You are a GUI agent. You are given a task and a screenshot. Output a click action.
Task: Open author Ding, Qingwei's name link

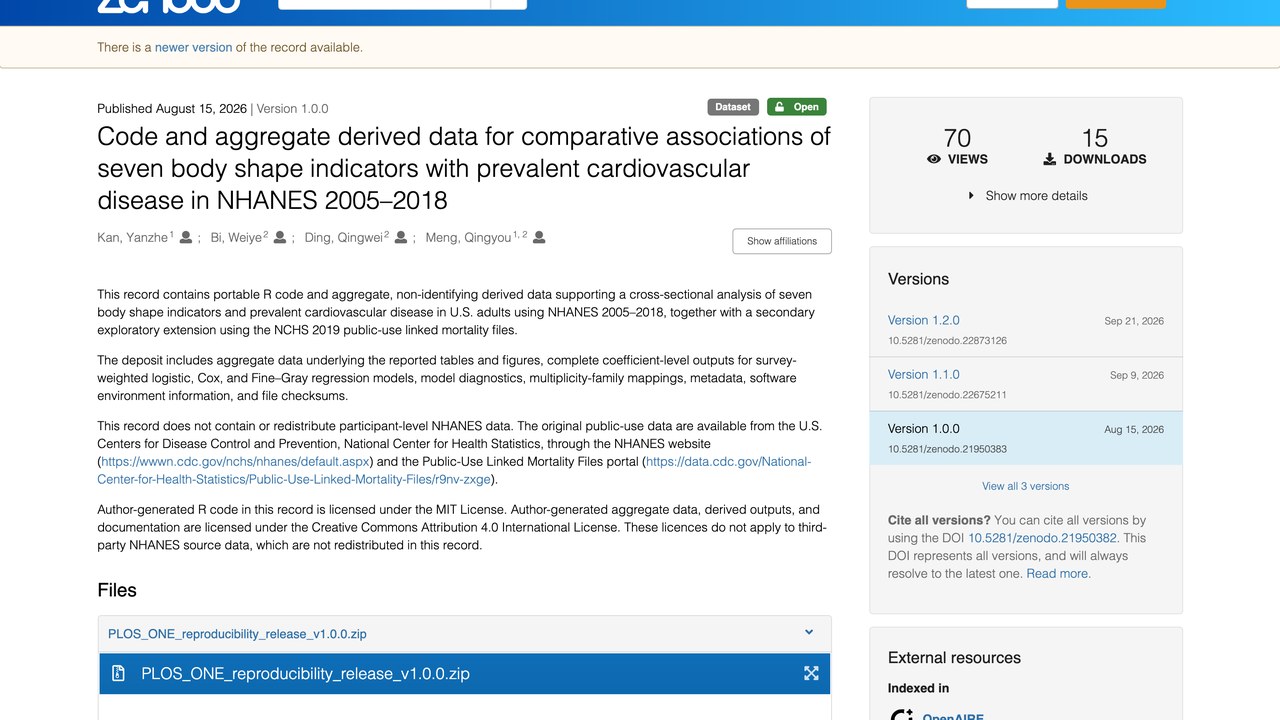pos(344,238)
